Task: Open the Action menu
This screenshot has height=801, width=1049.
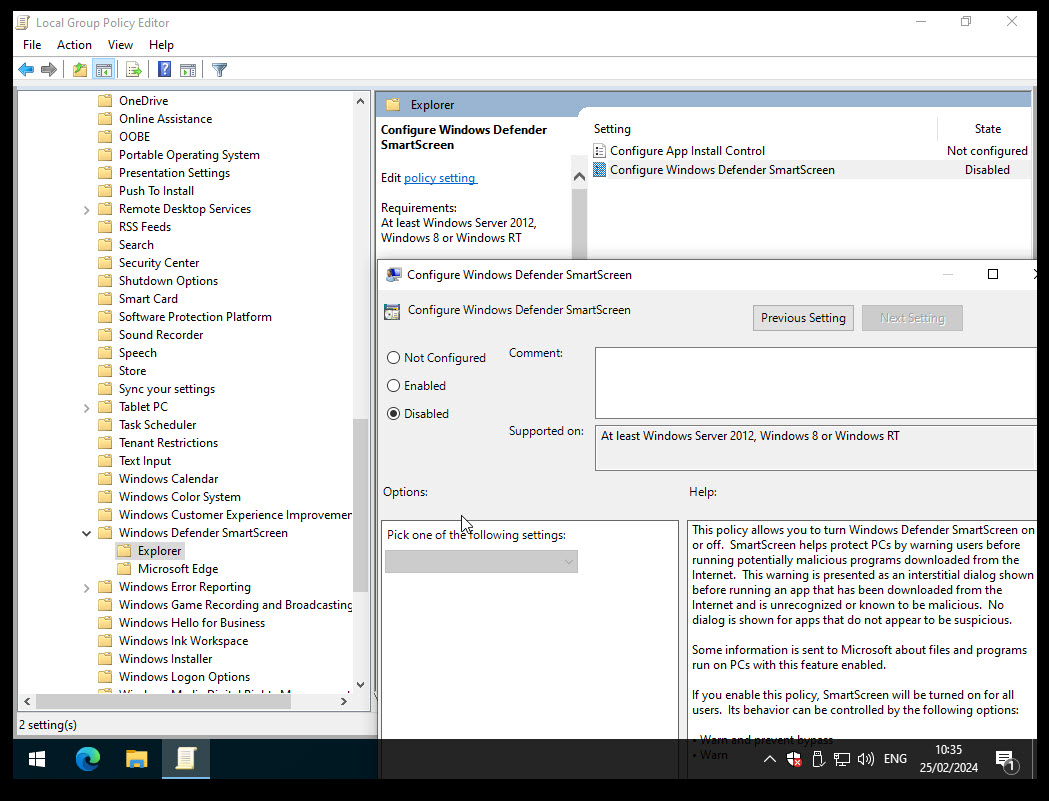Action: (74, 44)
